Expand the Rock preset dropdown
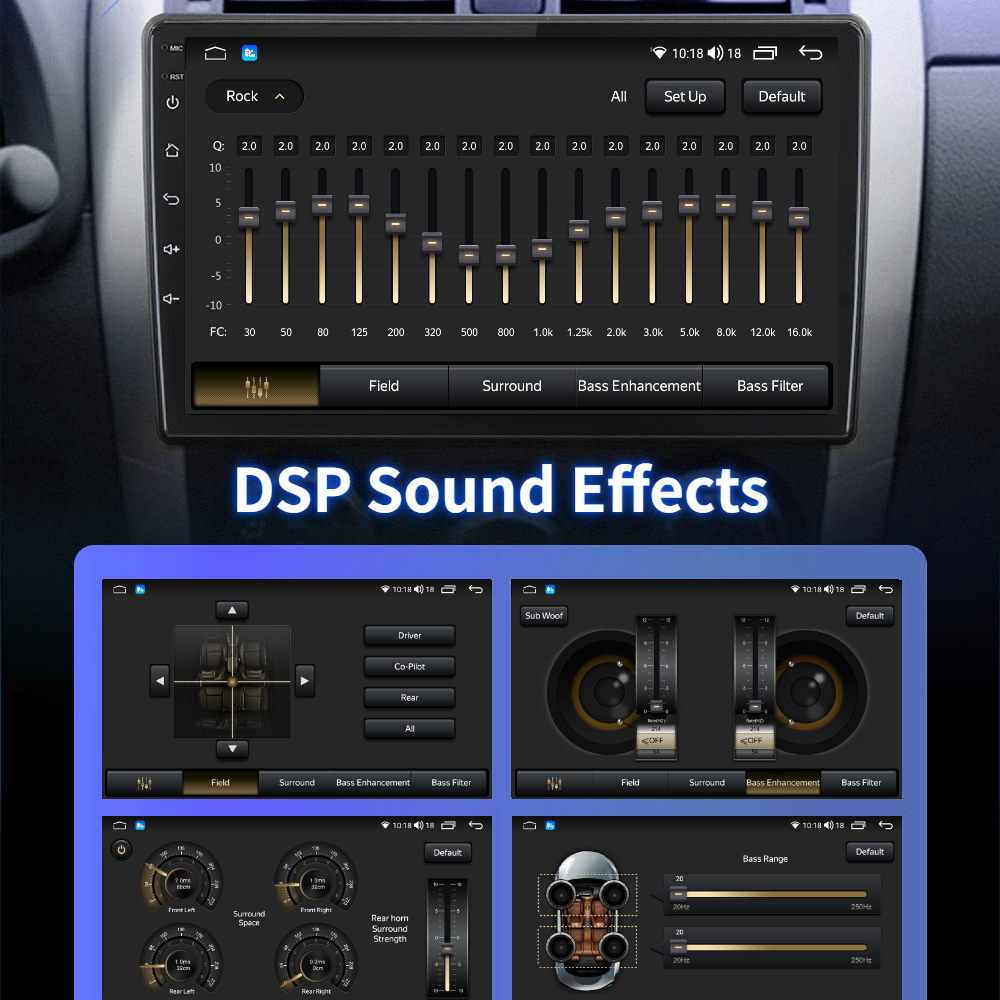The height and width of the screenshot is (1000, 1000). pyautogui.click(x=254, y=96)
